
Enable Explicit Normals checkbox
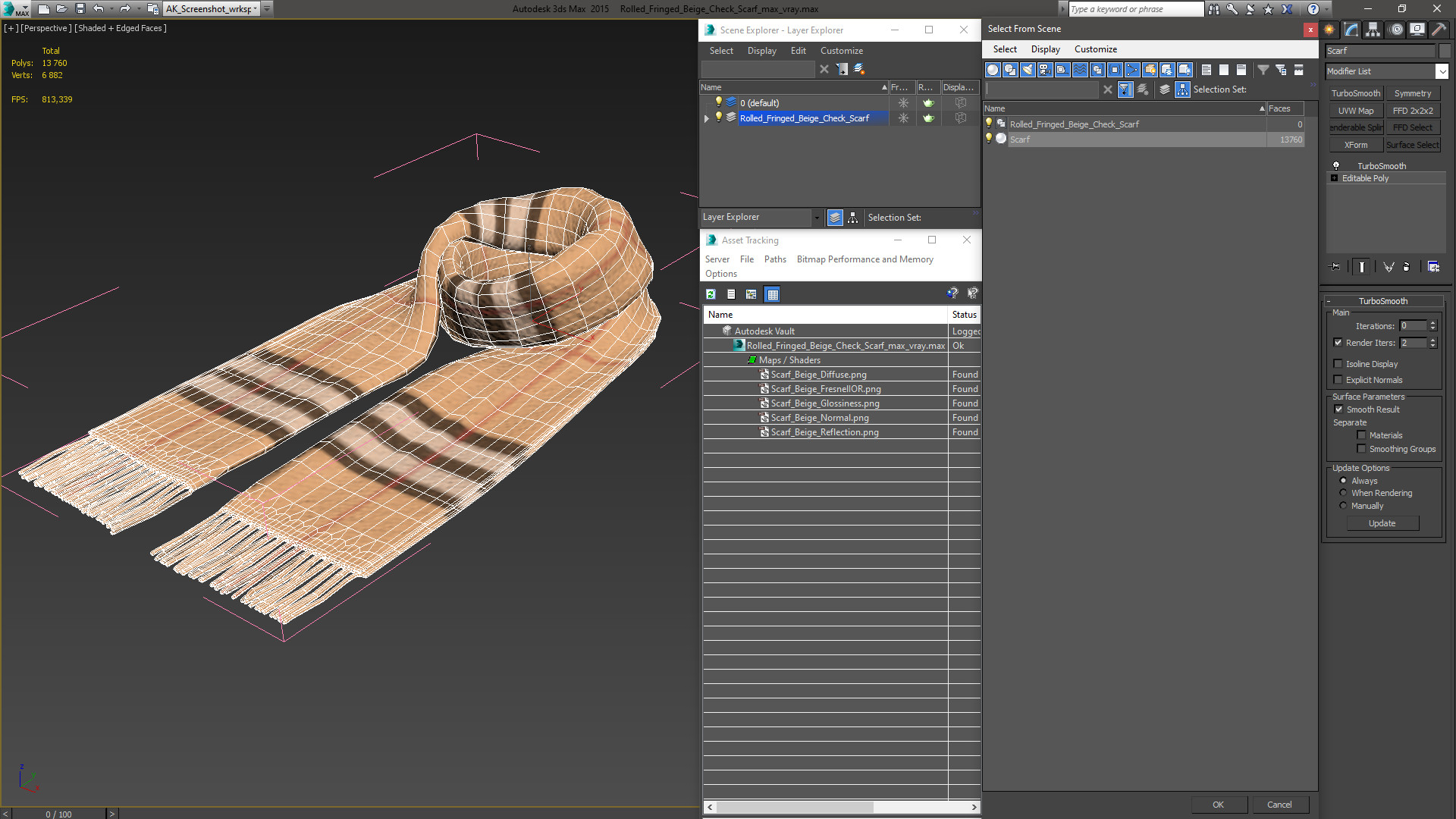pos(1338,380)
